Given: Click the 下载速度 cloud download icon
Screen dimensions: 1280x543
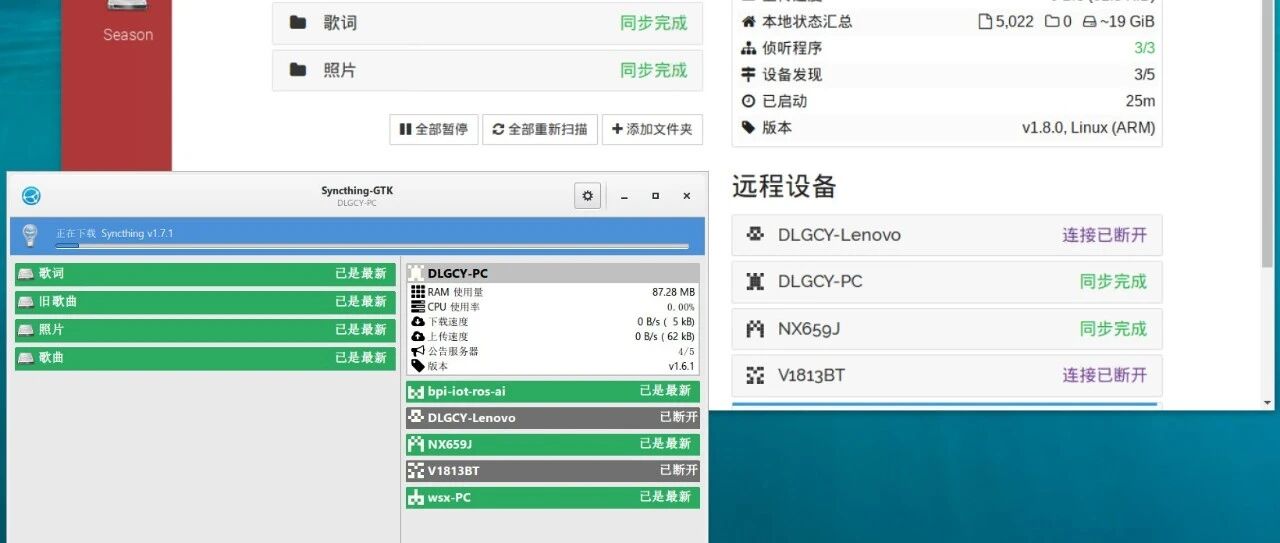Looking at the screenshot, I should coord(418,322).
